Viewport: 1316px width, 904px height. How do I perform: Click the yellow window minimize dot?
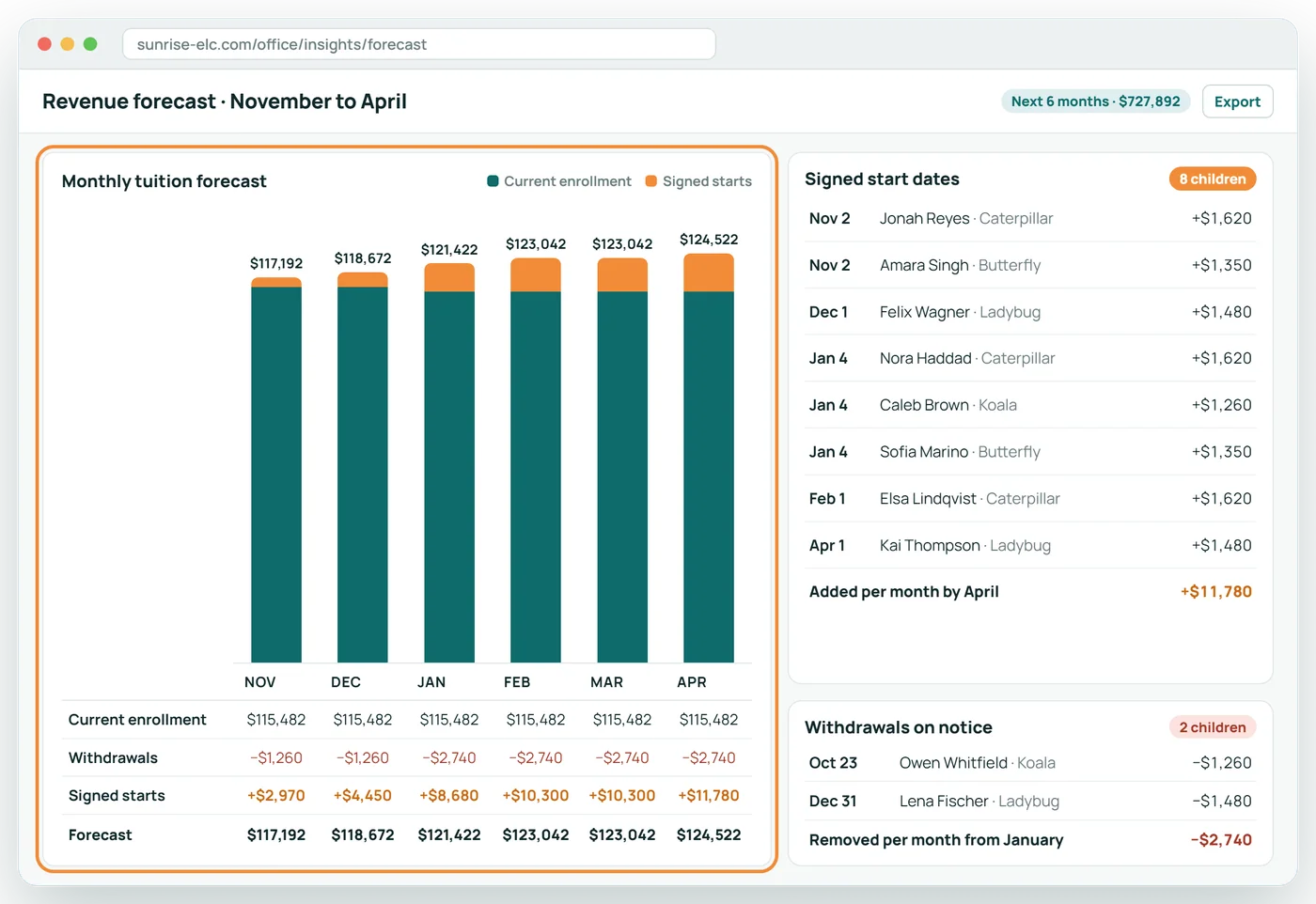click(67, 44)
